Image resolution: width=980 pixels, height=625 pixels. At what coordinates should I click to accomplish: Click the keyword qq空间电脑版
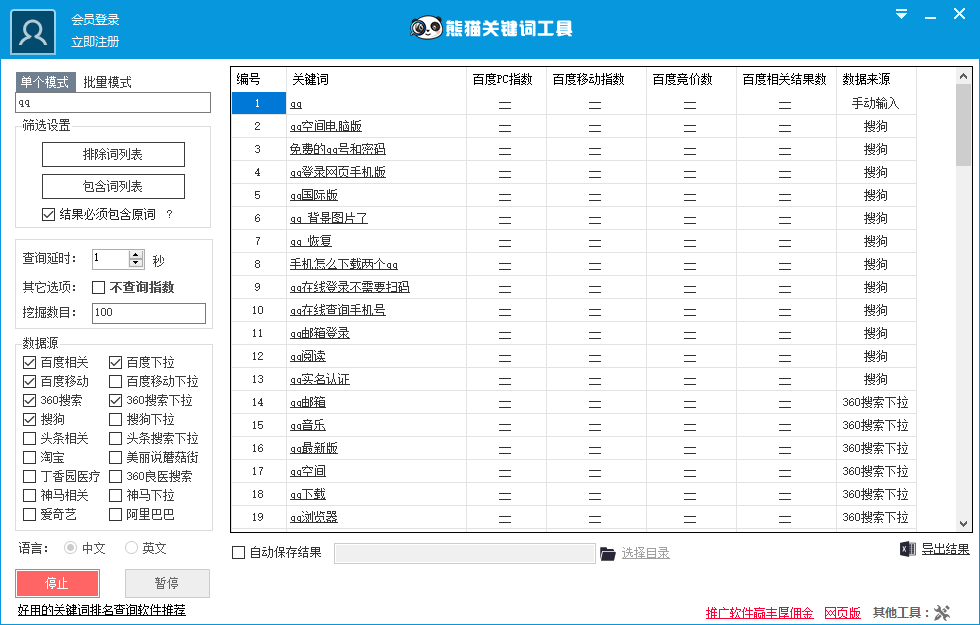coord(326,126)
